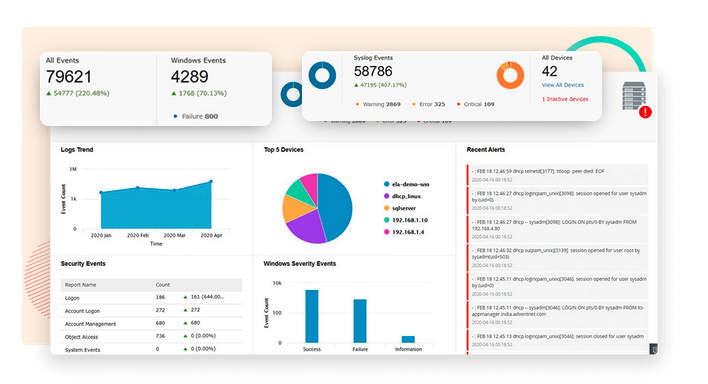Viewport: 708px width, 384px height.
Task: Open the telnetd peer died EOF alert
Action: click(558, 175)
